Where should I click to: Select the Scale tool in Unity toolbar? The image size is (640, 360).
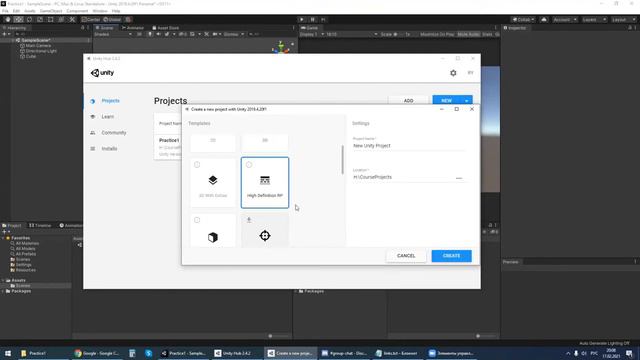click(40, 20)
